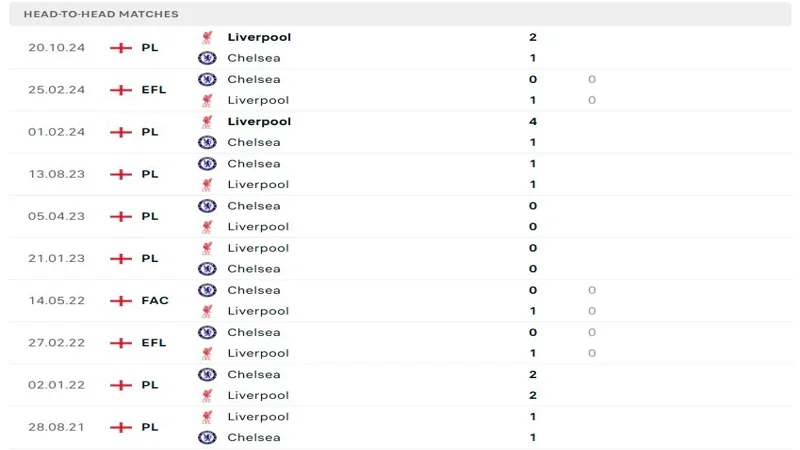Click Liverpool crest in the 01.02.24 match
Image resolution: width=800 pixels, height=450 pixels.
(207, 121)
